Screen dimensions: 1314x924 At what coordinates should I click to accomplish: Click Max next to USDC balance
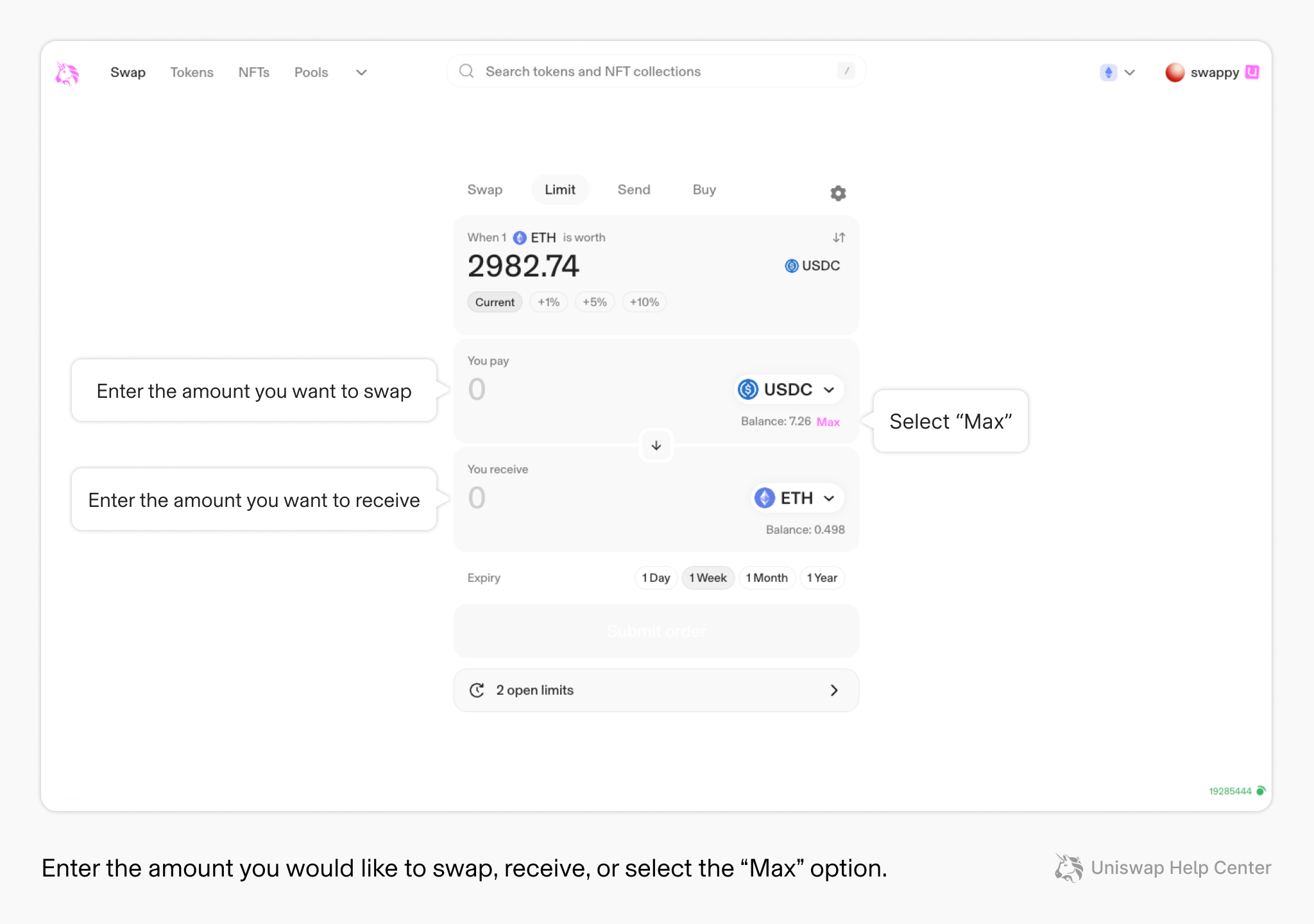(x=828, y=422)
